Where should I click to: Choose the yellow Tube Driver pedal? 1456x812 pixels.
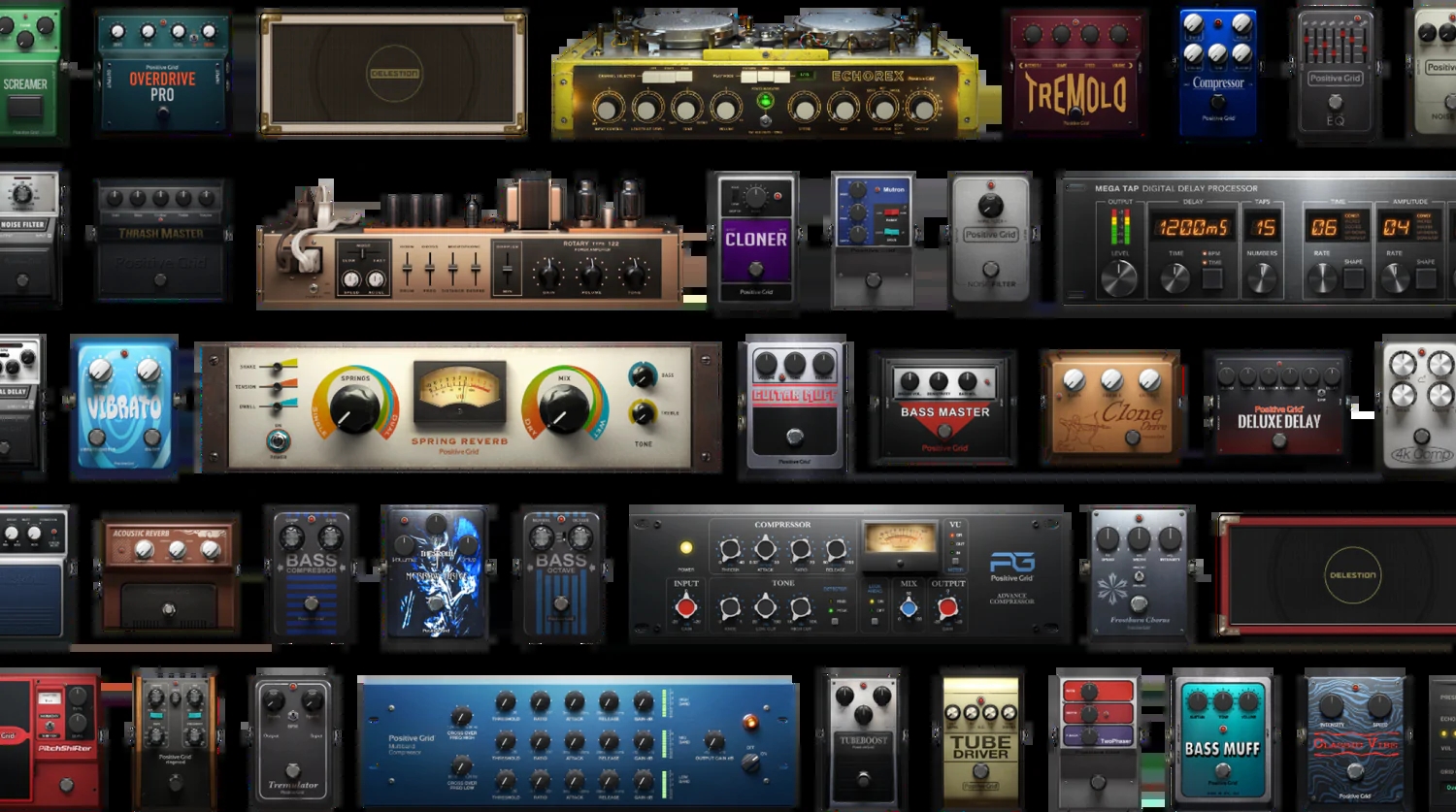click(980, 742)
